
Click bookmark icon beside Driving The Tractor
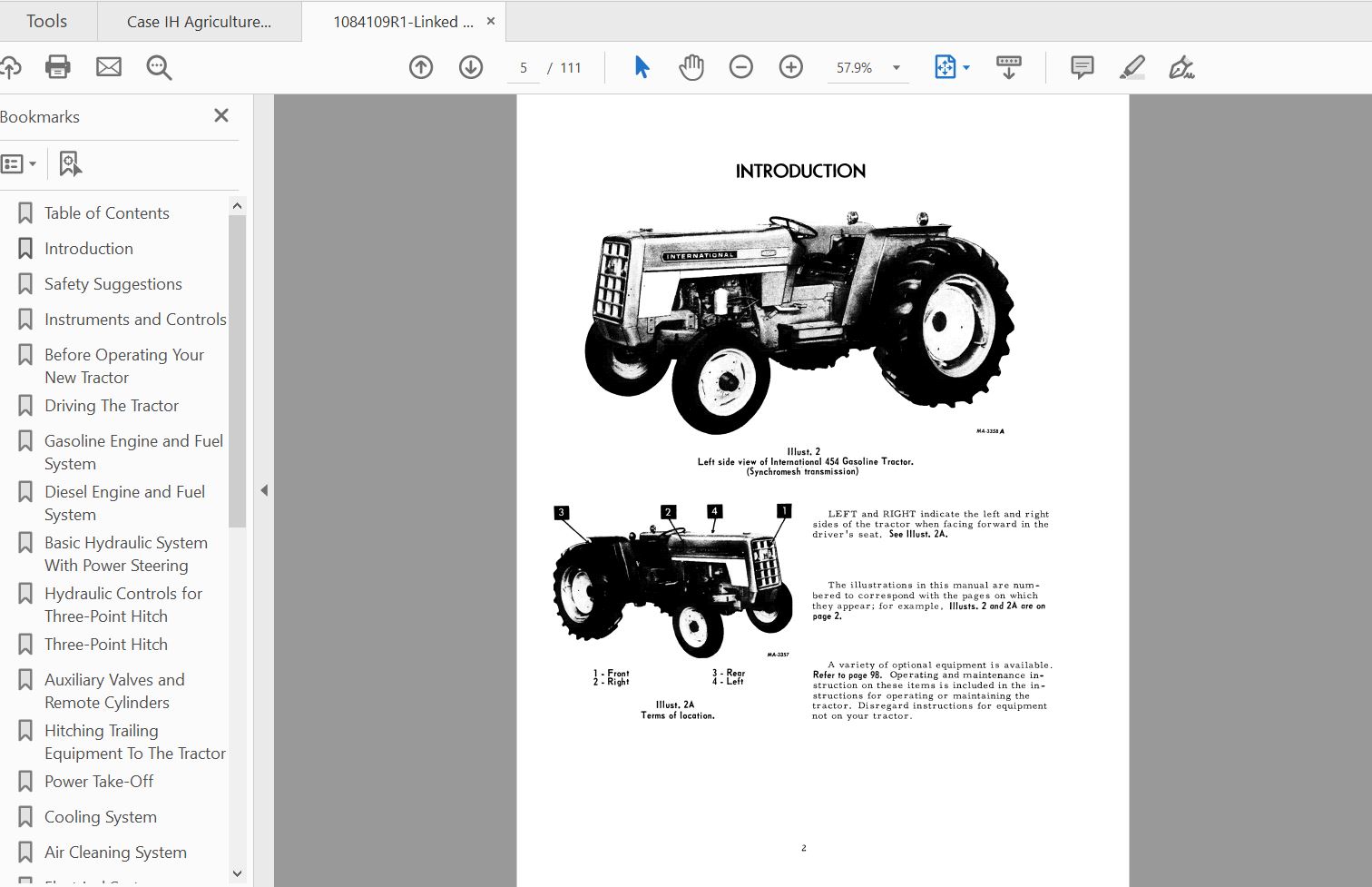coord(25,406)
